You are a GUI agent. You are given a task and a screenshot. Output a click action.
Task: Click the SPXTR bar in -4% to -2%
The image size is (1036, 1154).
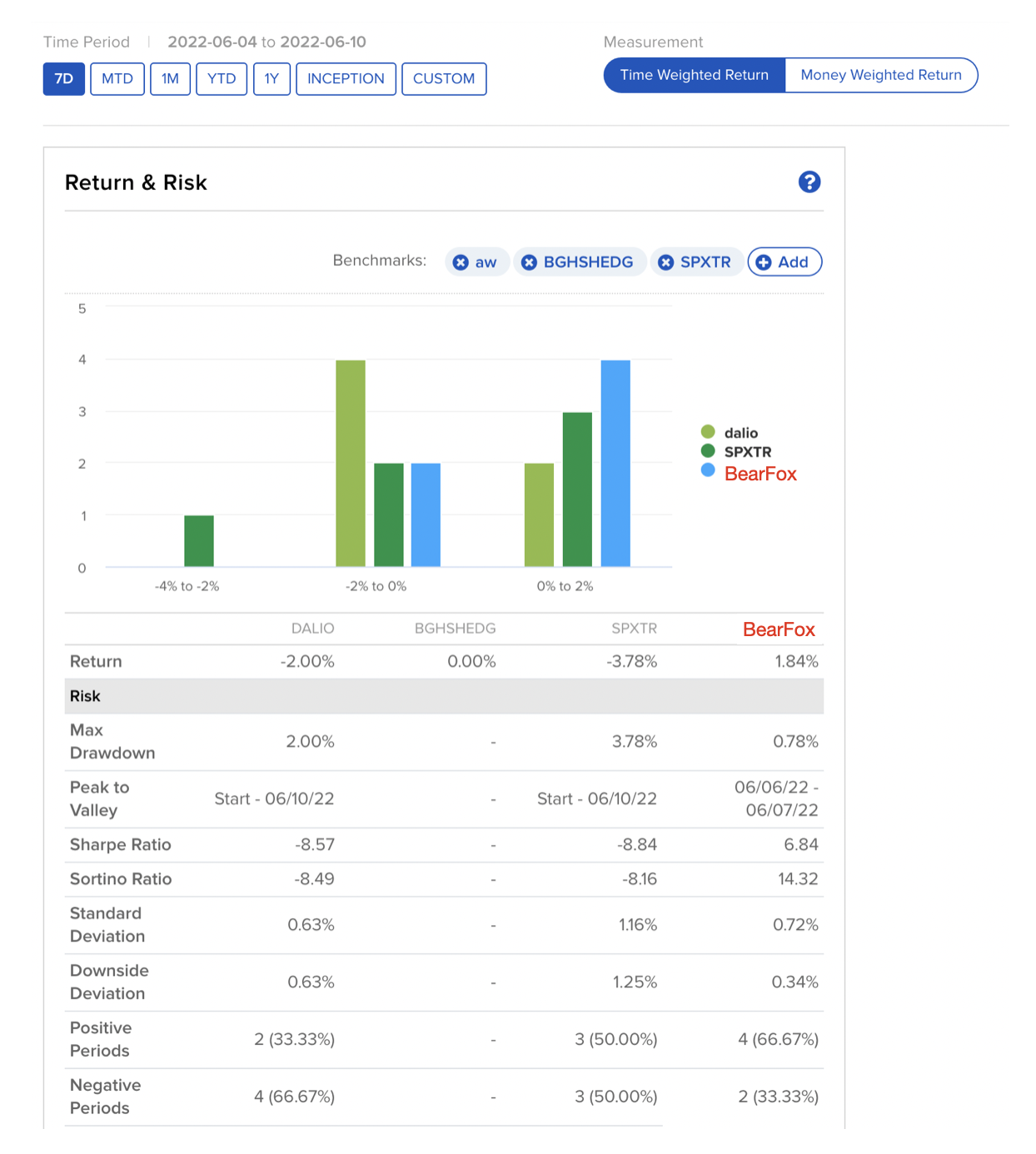click(199, 541)
